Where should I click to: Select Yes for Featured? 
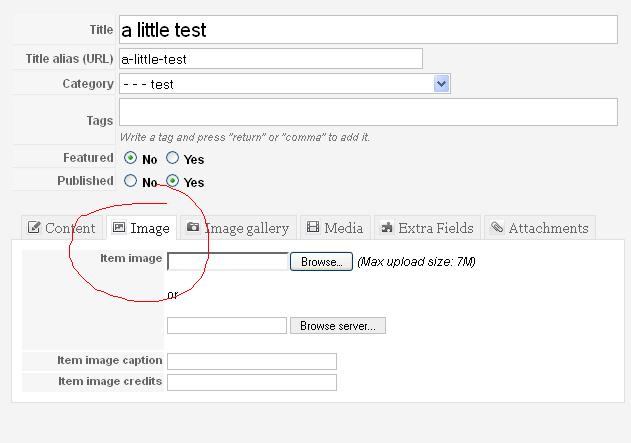[x=172, y=158]
